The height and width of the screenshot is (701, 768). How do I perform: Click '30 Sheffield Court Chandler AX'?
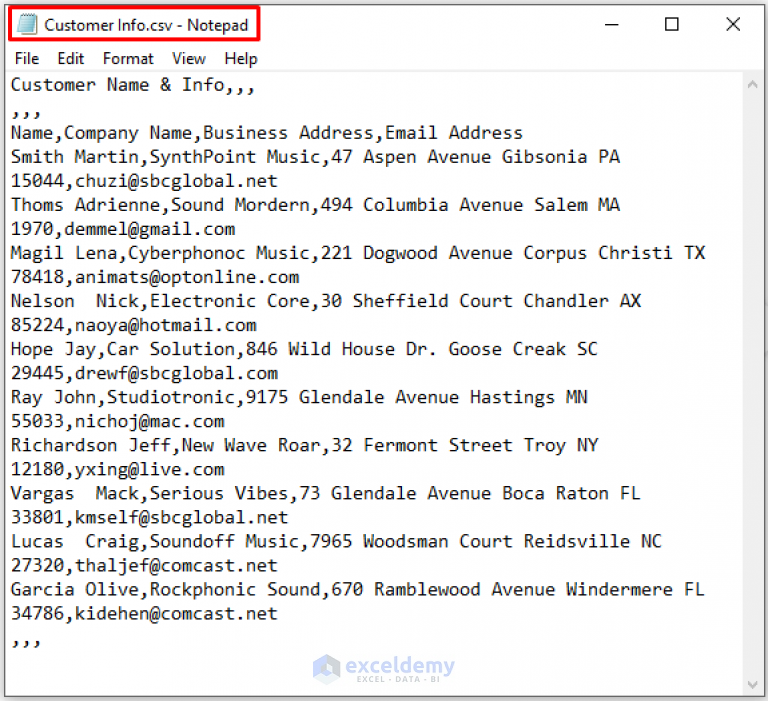480,301
